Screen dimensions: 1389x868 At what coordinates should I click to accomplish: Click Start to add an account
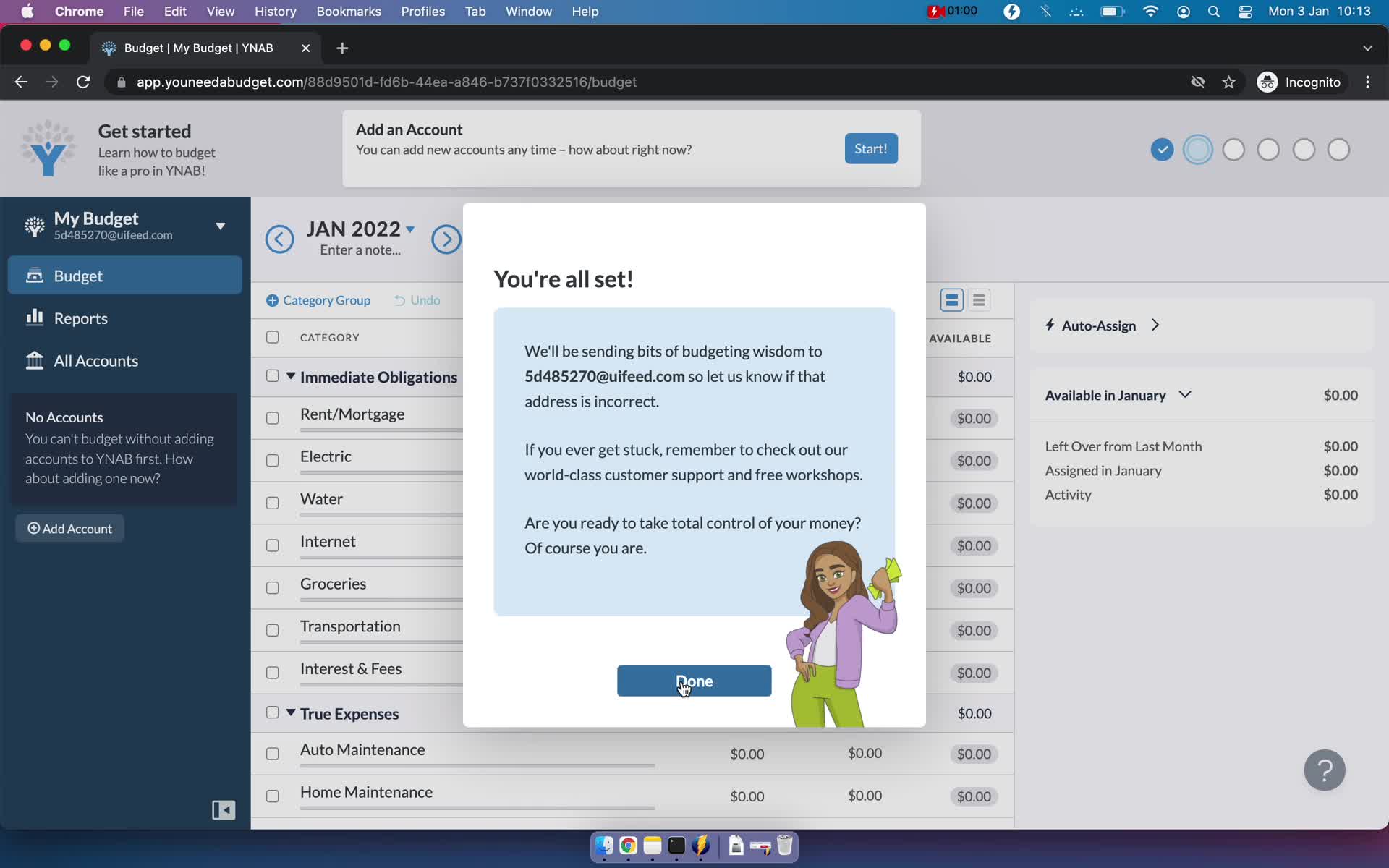869,148
